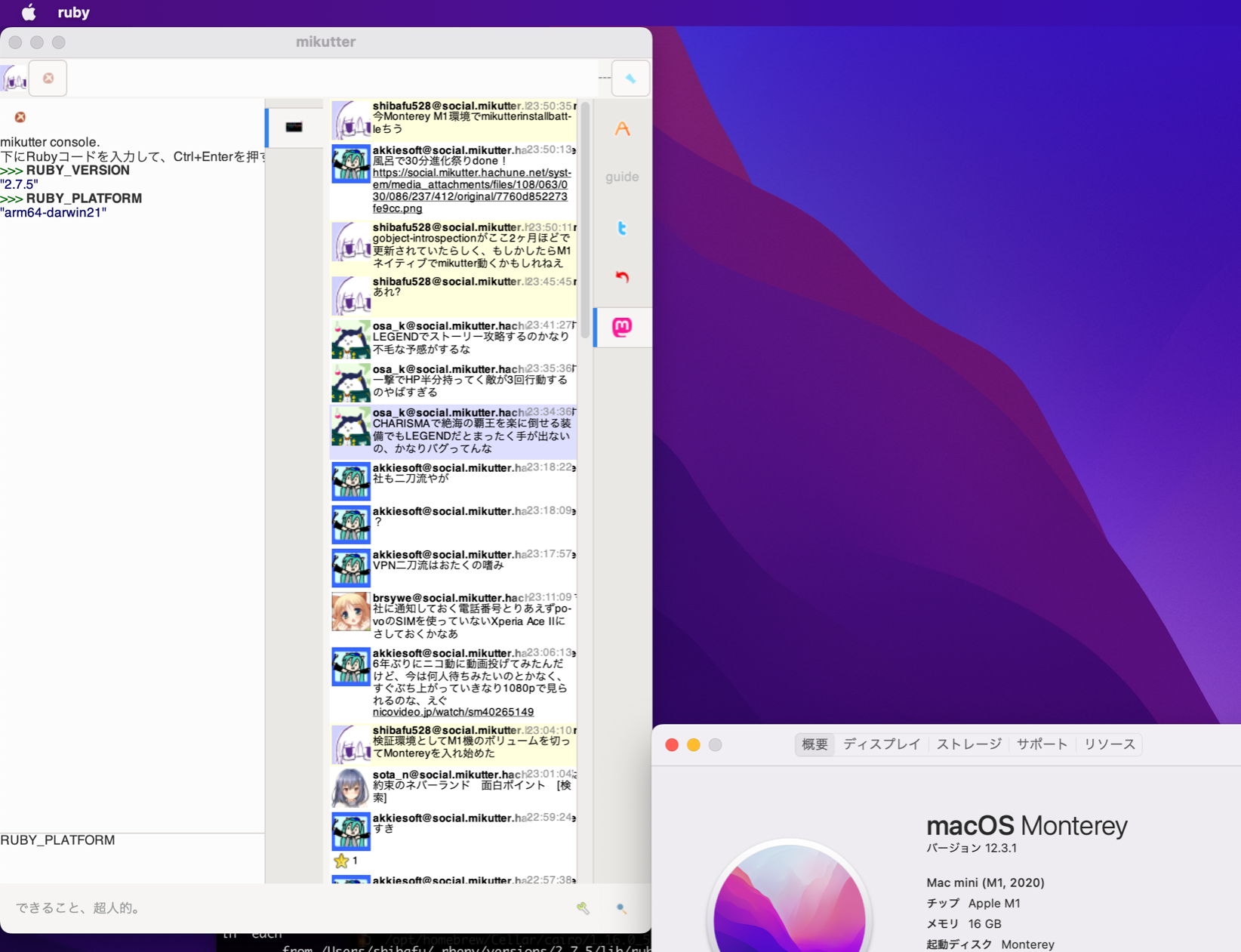Open the nicovideo.jp/watch/sm40265149 link

[x=453, y=712]
